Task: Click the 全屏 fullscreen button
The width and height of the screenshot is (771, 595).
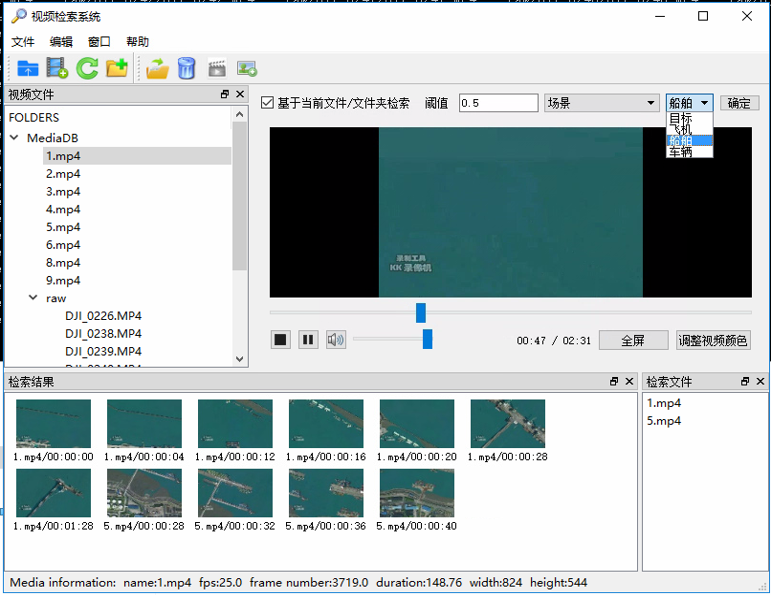Action: [633, 340]
